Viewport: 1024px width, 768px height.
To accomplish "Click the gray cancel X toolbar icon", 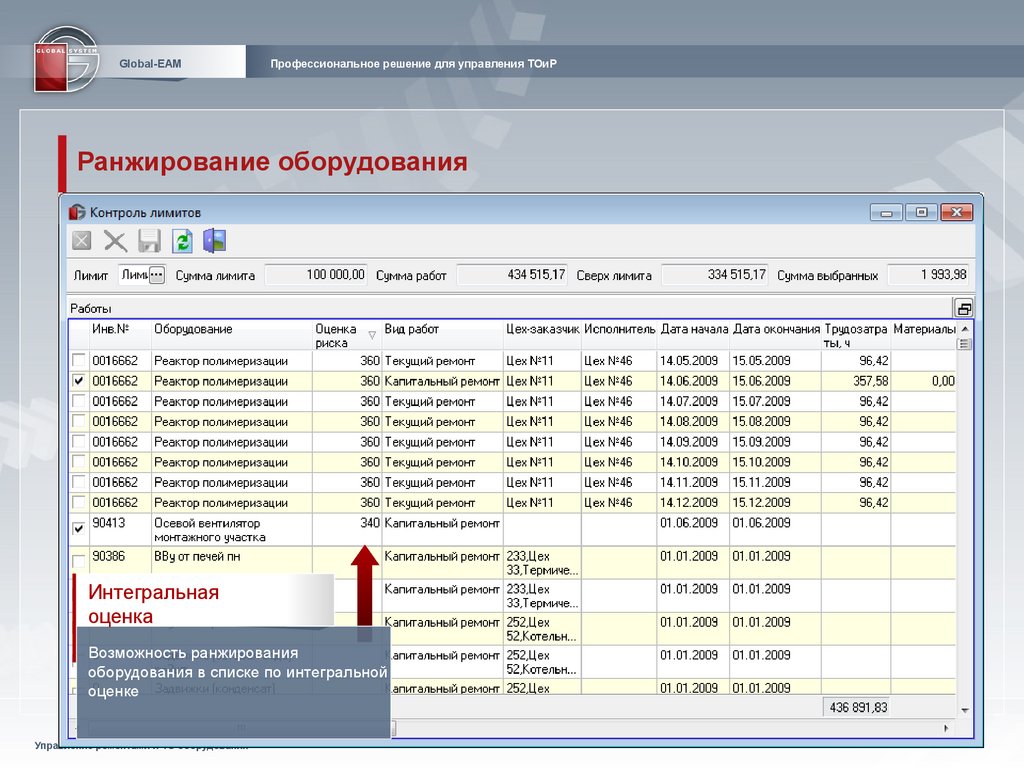I will click(82, 241).
